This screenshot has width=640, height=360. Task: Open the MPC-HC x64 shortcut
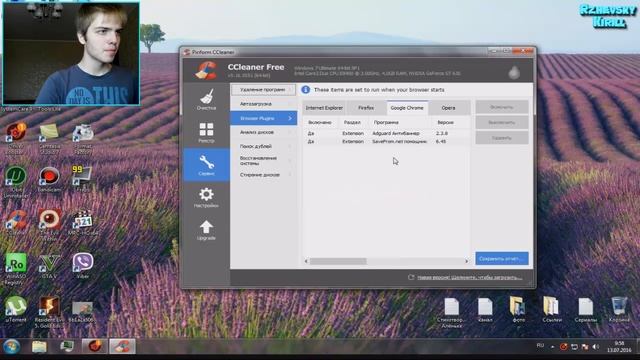[x=82, y=222]
